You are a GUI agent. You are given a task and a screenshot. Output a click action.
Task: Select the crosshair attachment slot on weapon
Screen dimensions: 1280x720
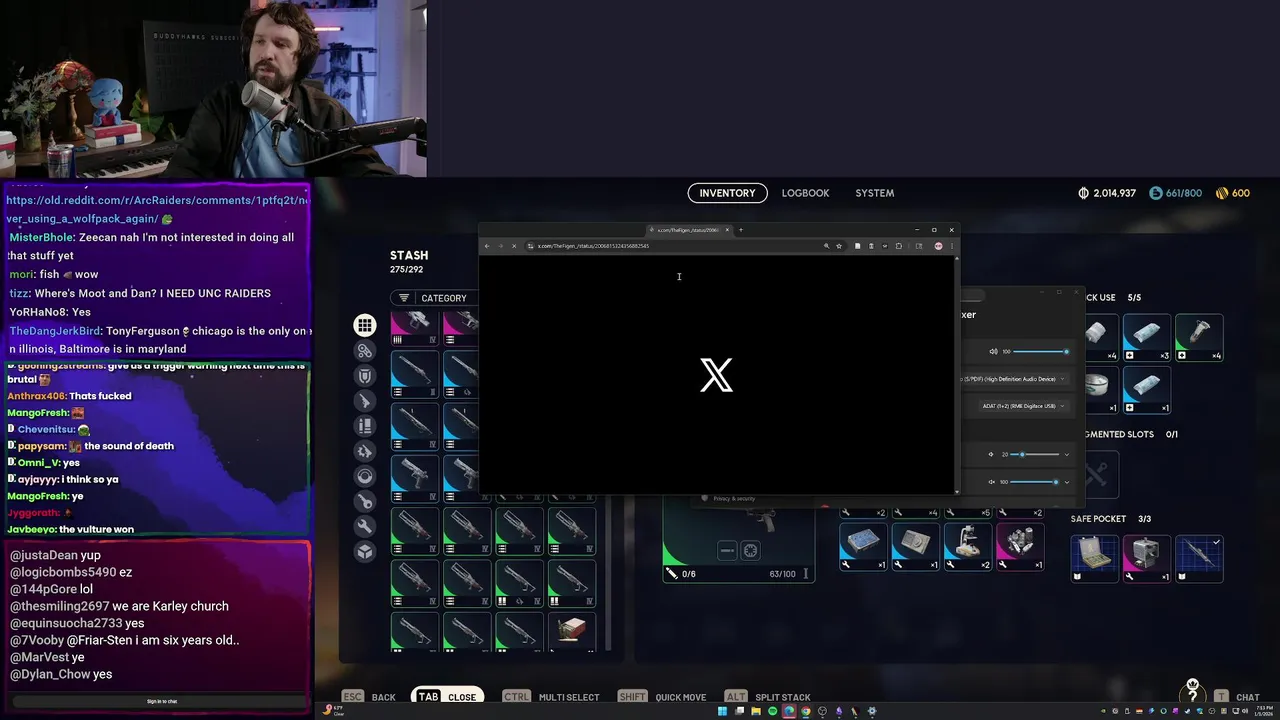point(750,550)
